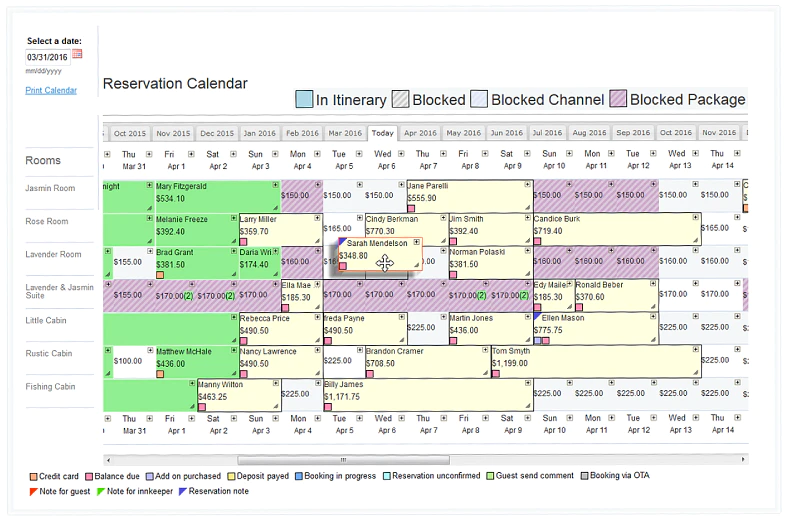
Task: Open the calendar date picker icon
Action: pyautogui.click(x=77, y=54)
